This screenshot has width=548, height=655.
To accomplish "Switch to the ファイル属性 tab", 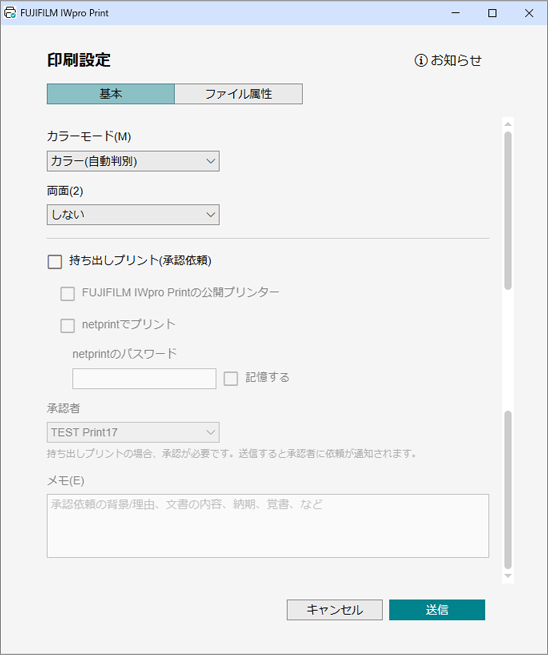I will click(238, 94).
